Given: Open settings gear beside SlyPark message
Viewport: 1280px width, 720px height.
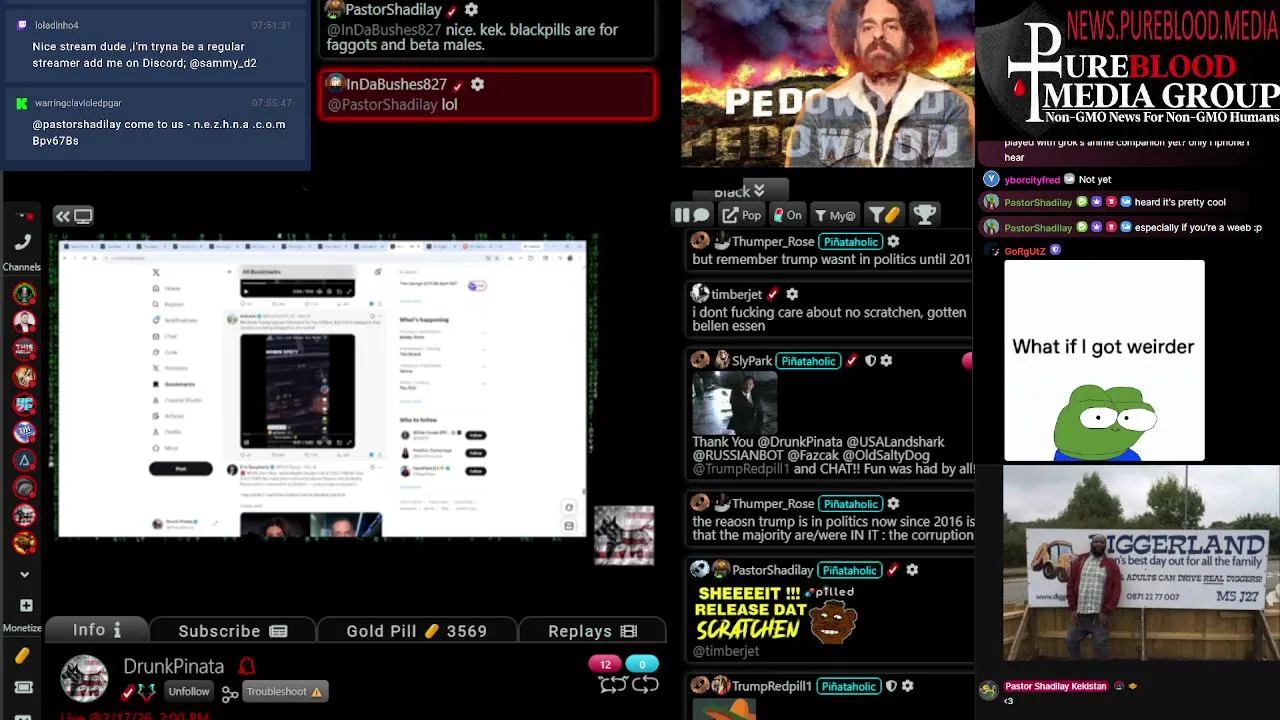Looking at the screenshot, I should point(886,360).
